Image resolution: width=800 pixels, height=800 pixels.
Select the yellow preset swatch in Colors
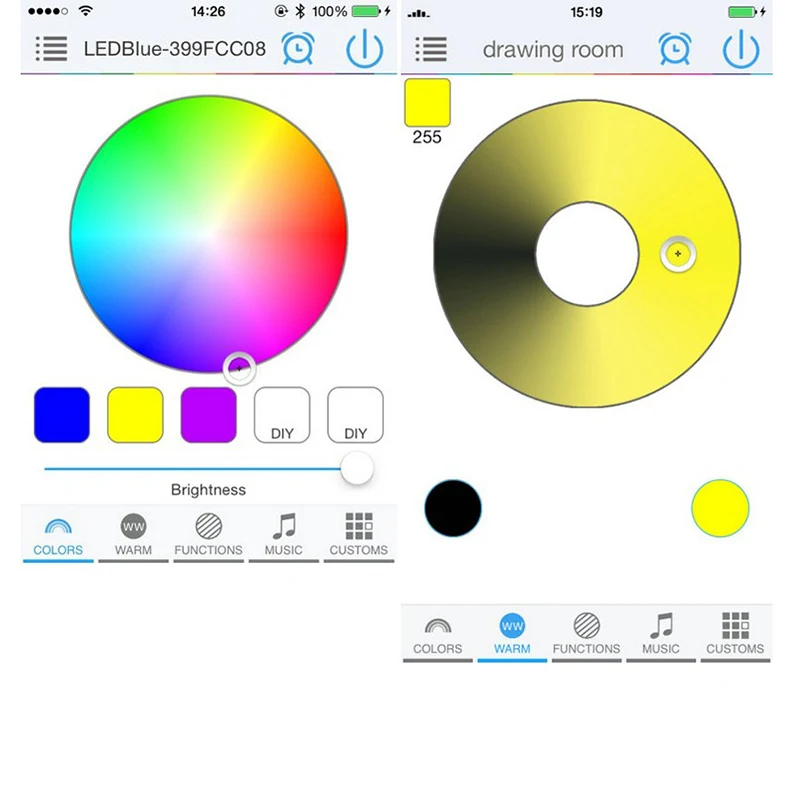click(135, 415)
